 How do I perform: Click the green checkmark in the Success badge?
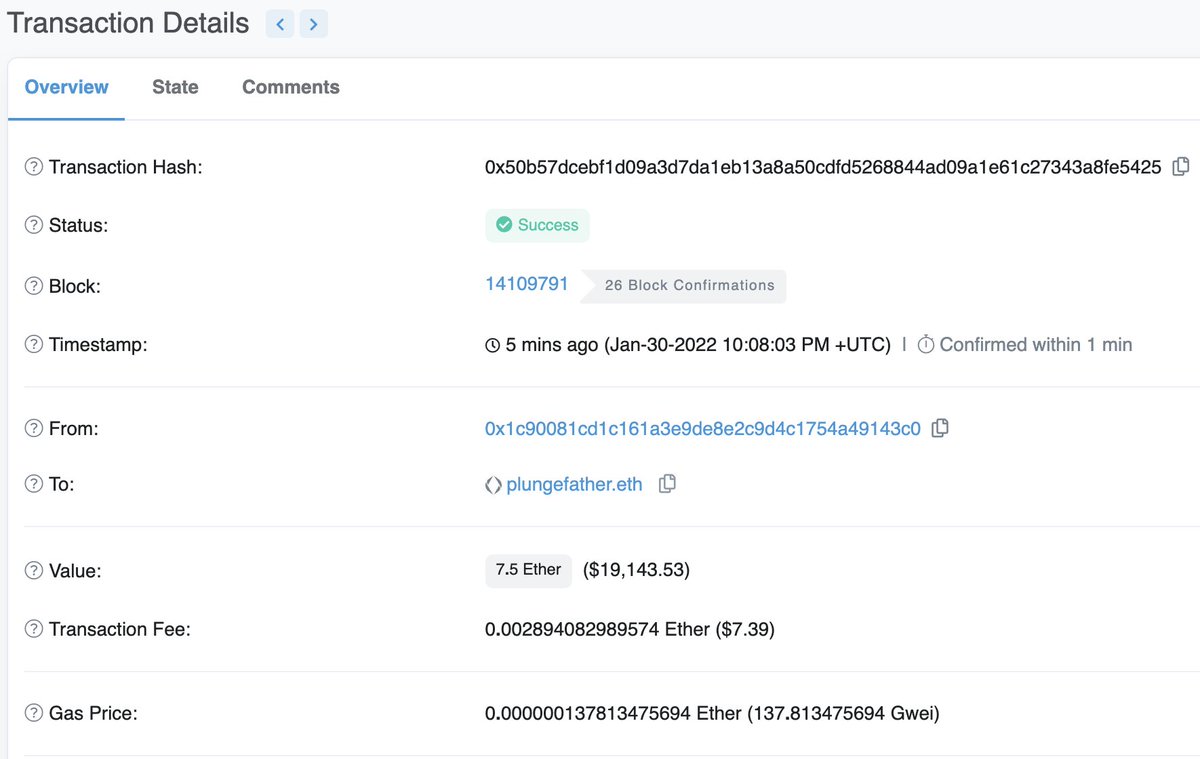click(504, 224)
